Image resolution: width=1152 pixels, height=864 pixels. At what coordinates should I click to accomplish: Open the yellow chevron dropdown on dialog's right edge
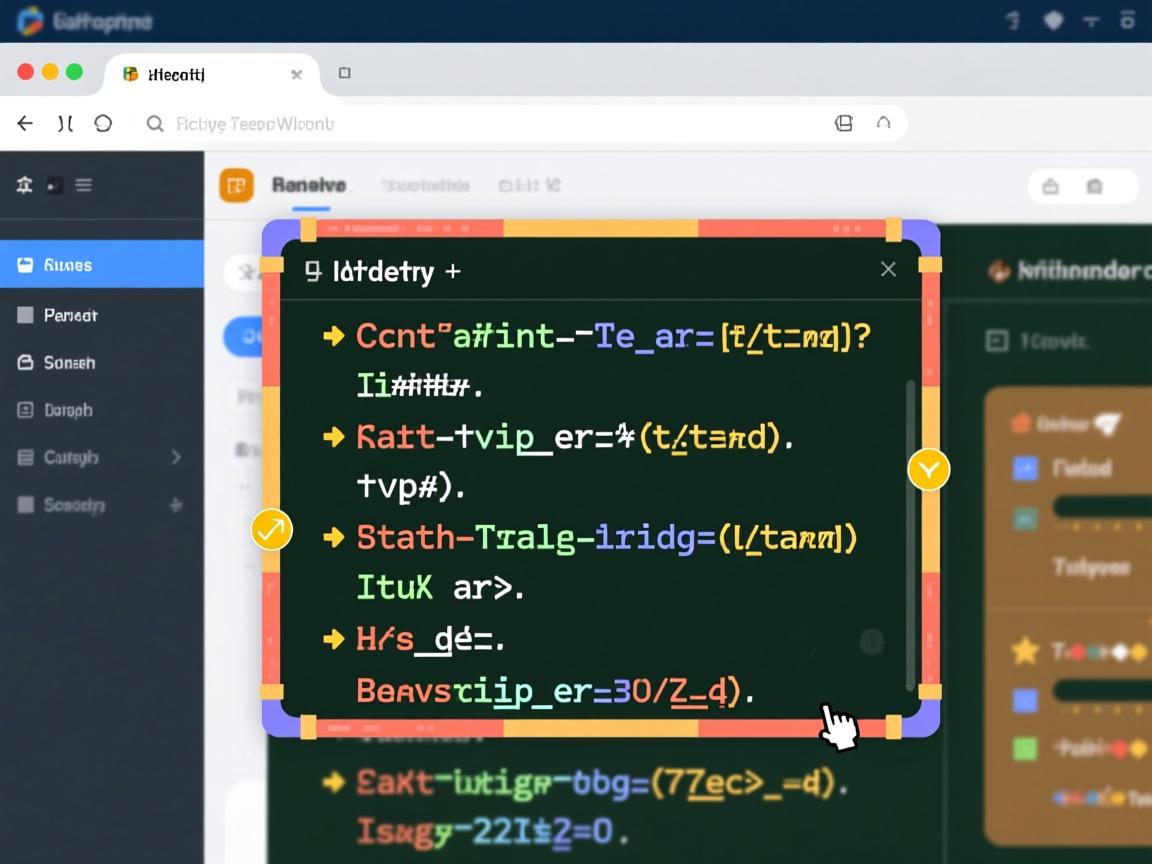click(928, 469)
